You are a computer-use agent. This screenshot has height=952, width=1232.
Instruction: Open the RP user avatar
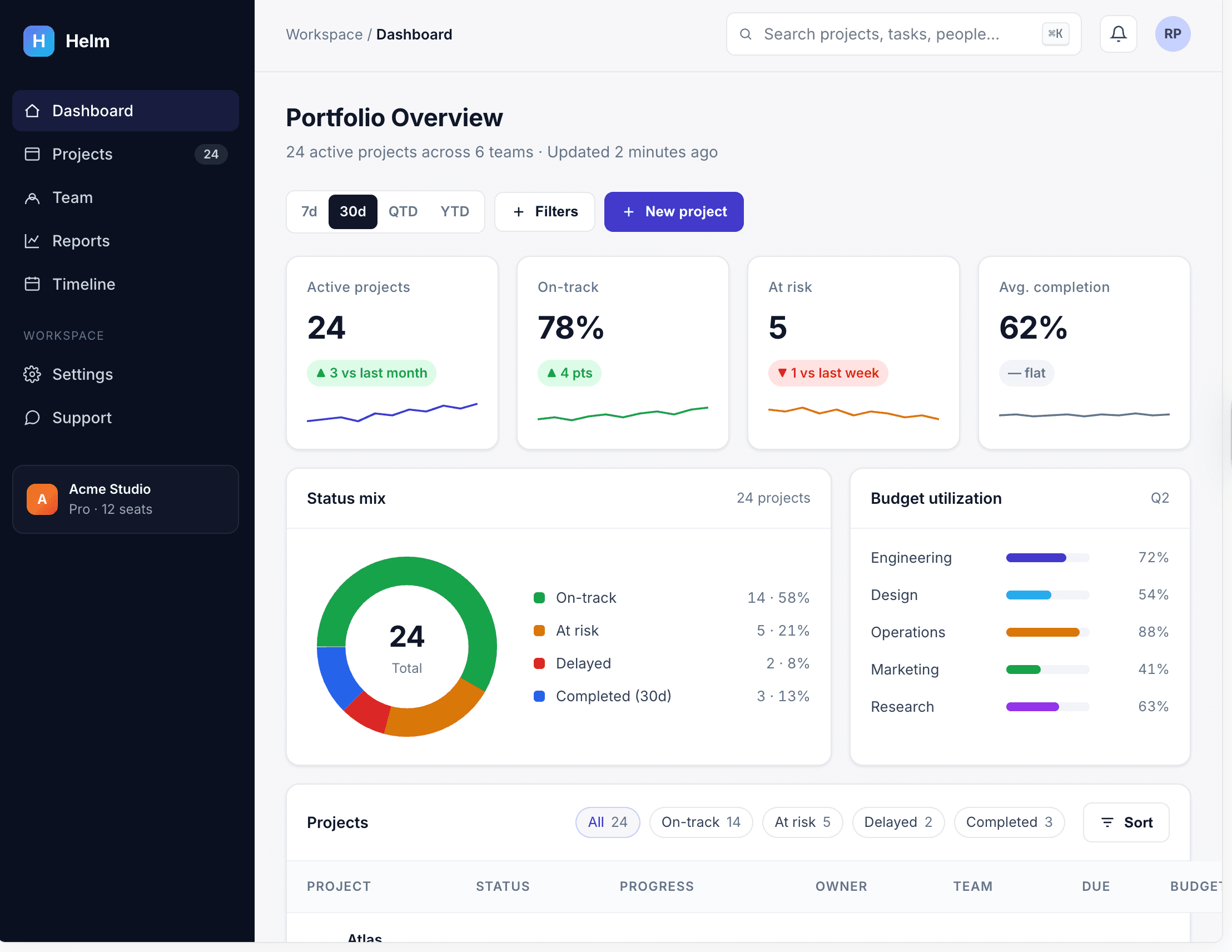click(1172, 34)
